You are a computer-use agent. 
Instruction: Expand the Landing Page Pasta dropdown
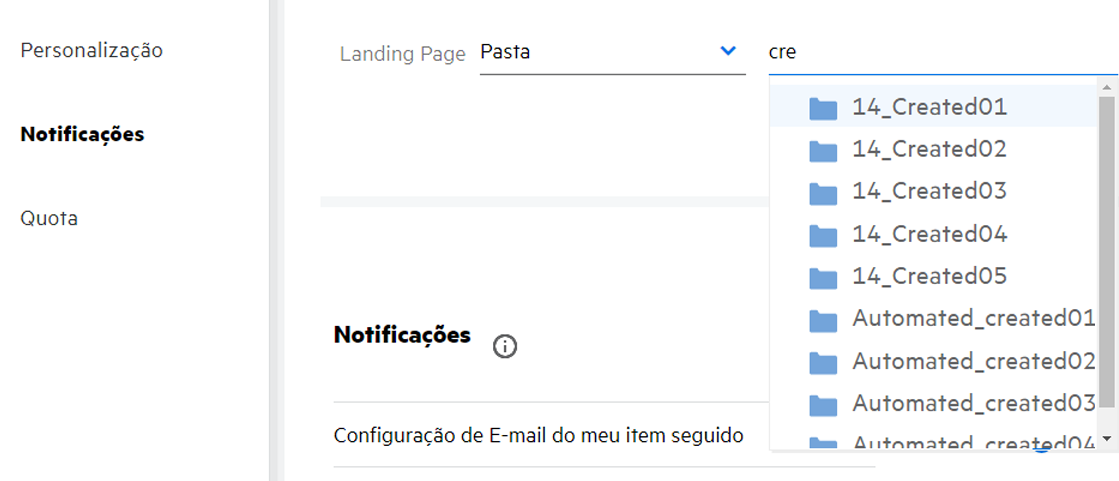point(612,52)
